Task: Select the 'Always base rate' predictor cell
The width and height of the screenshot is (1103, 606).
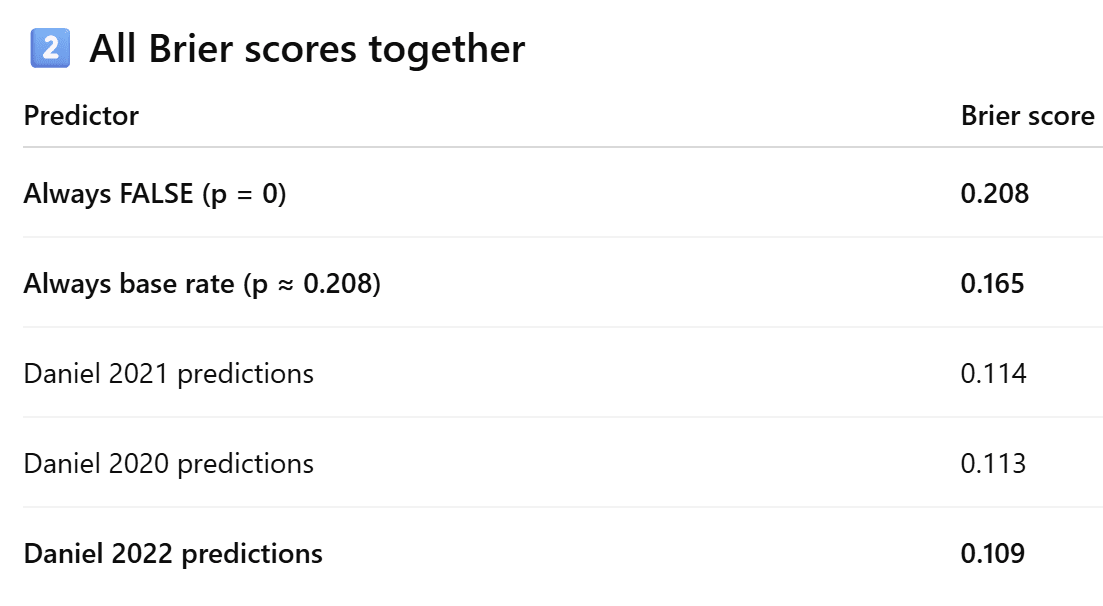Action: tap(202, 284)
